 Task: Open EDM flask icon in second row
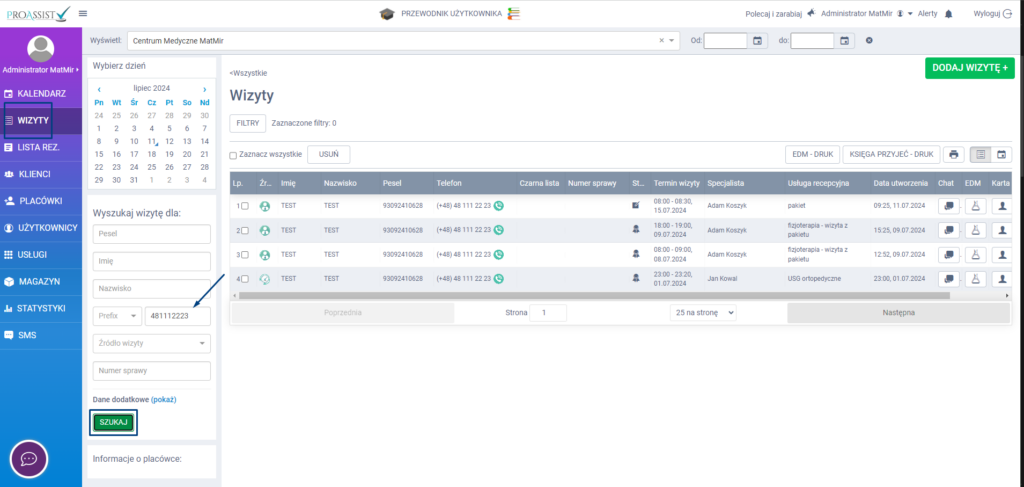(x=974, y=230)
